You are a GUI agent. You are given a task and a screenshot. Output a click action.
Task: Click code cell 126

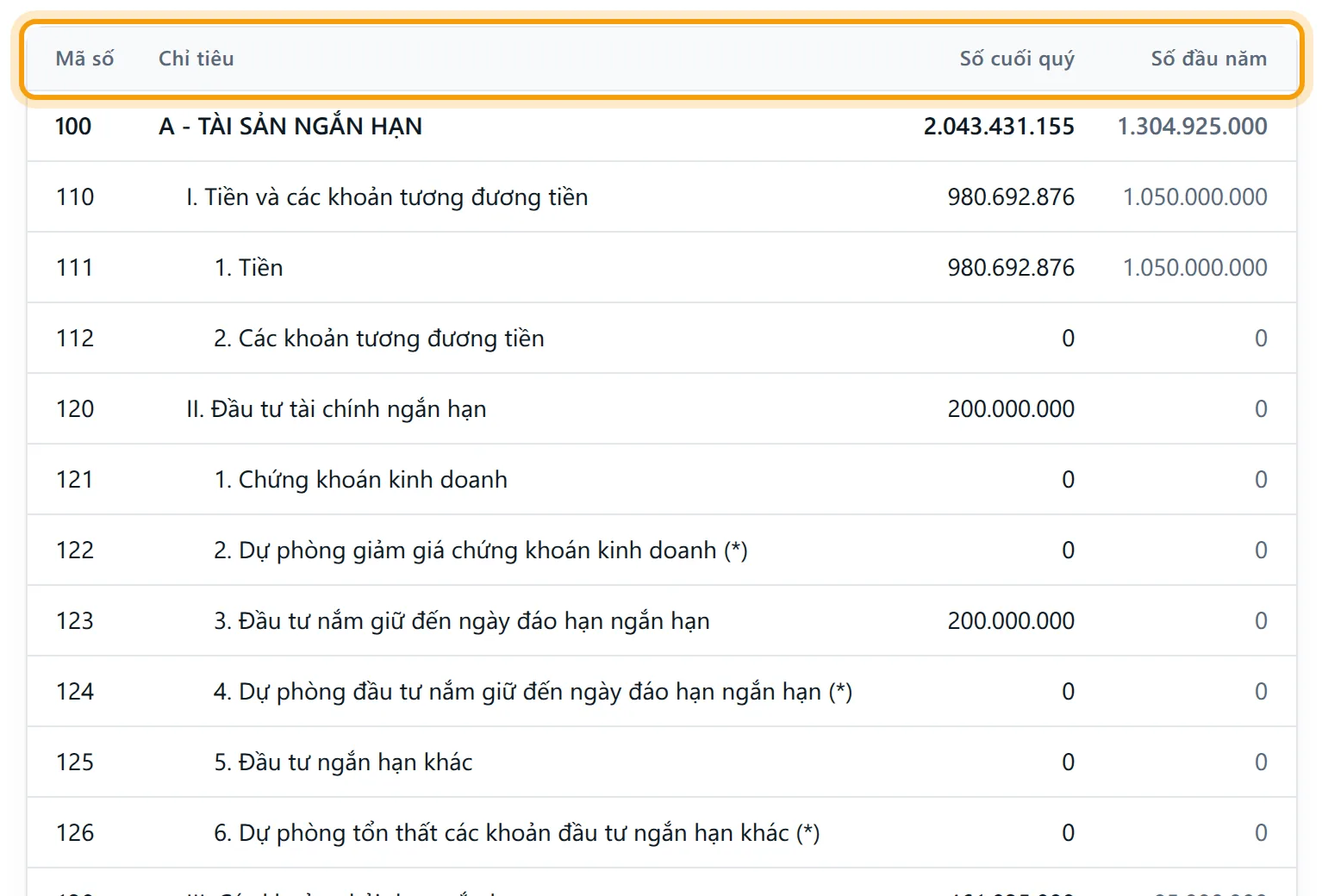(x=75, y=833)
